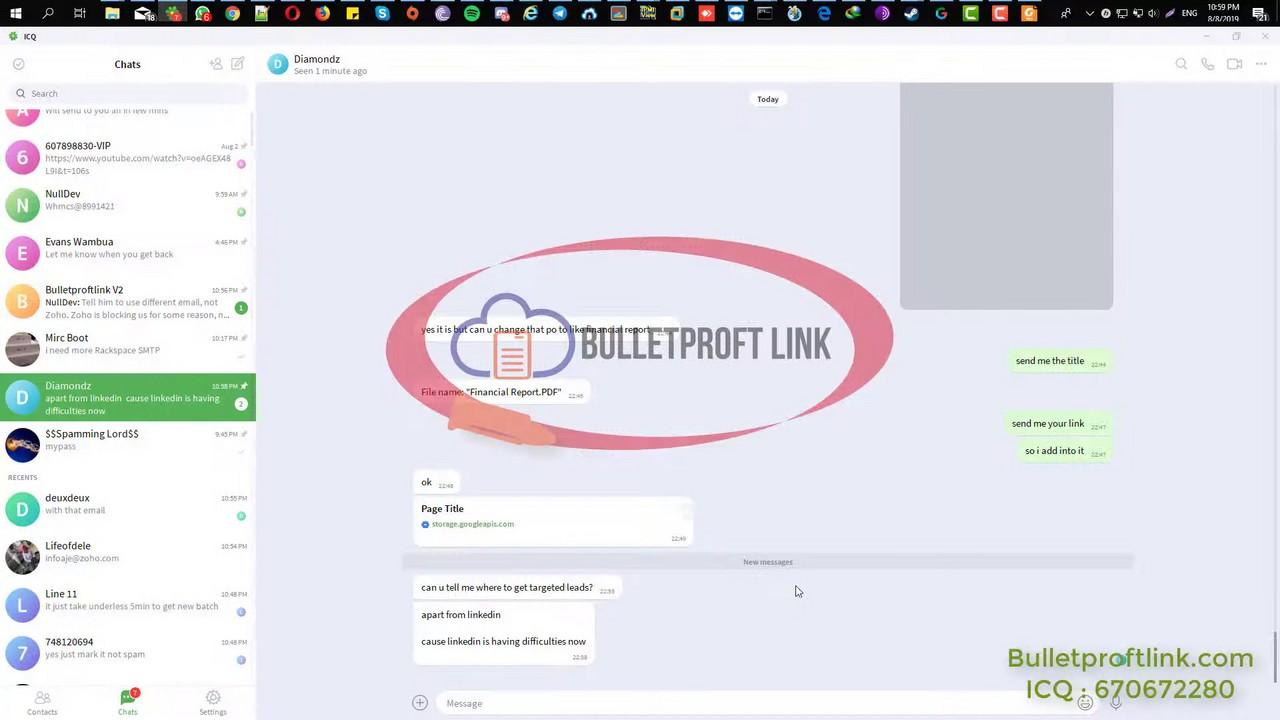
Task: Open TeamViewer from taskbar
Action: point(736,13)
